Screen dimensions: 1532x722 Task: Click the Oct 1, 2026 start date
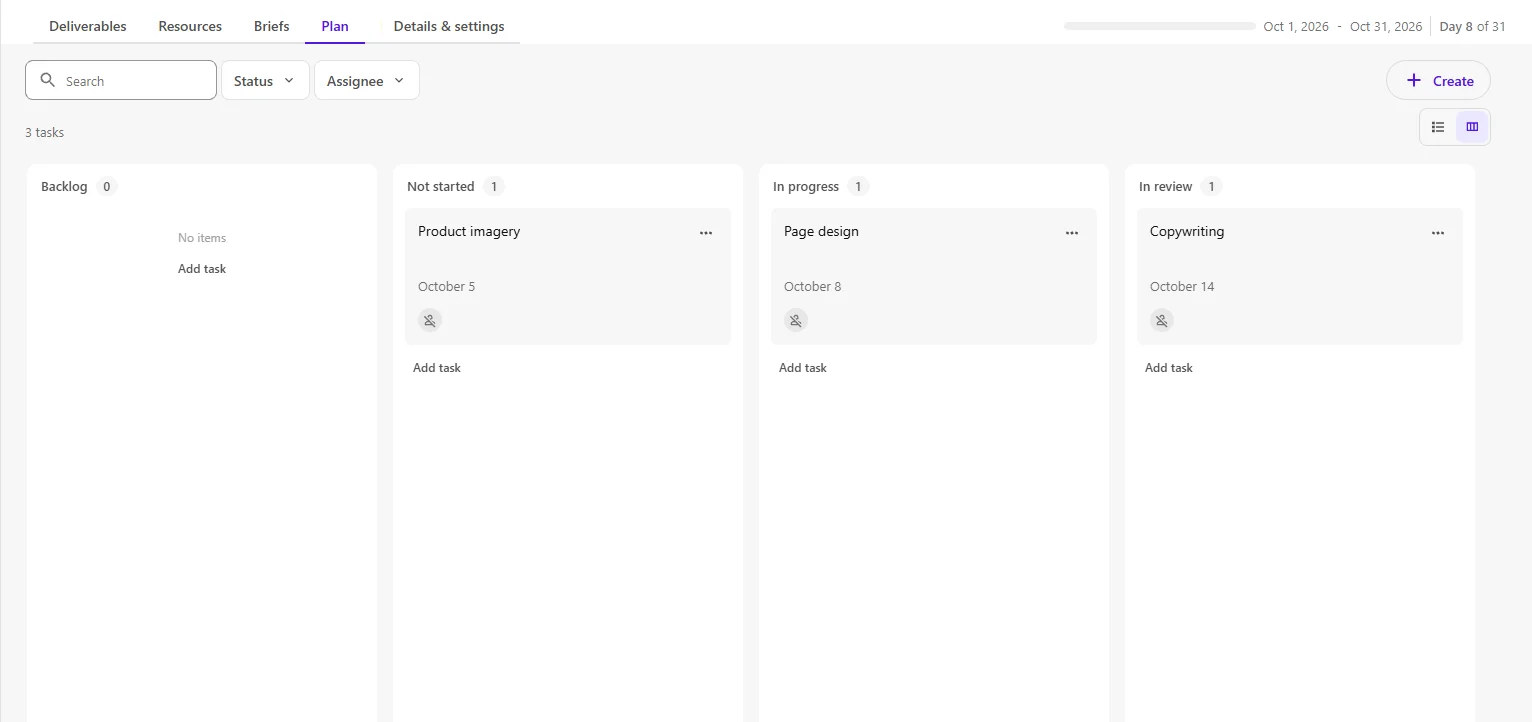point(1296,26)
